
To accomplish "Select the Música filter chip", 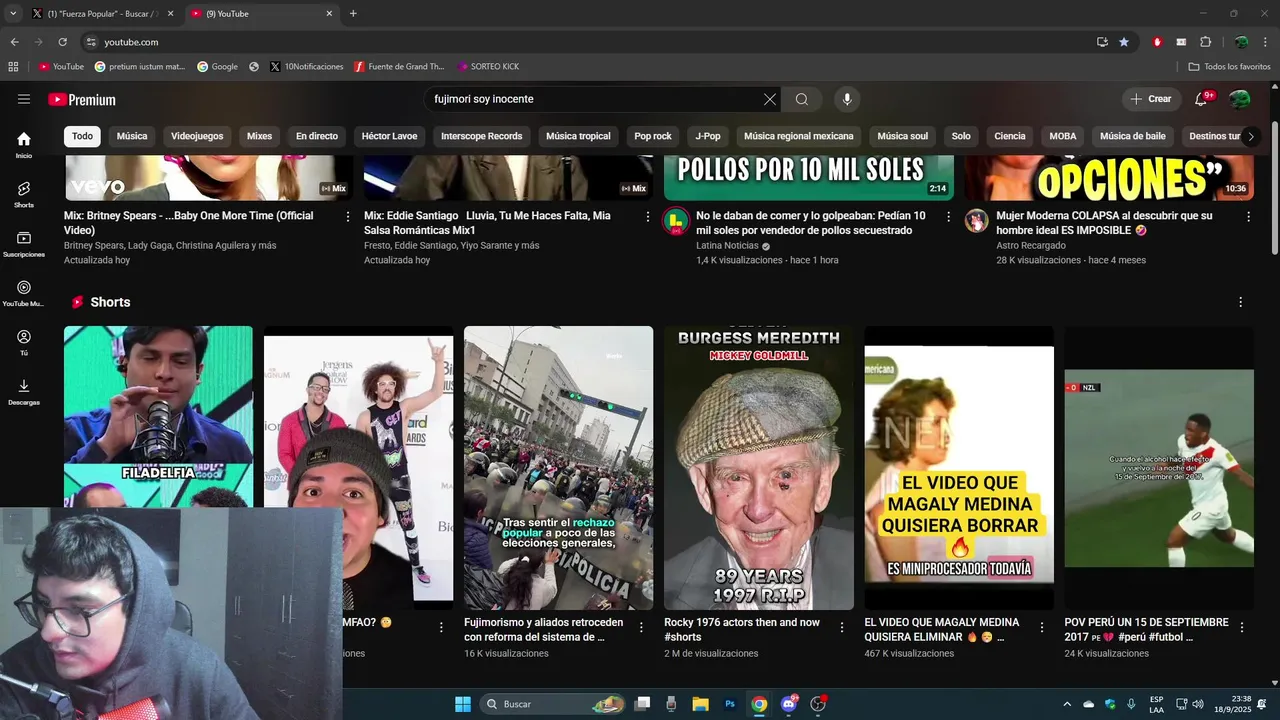I will tap(132, 136).
